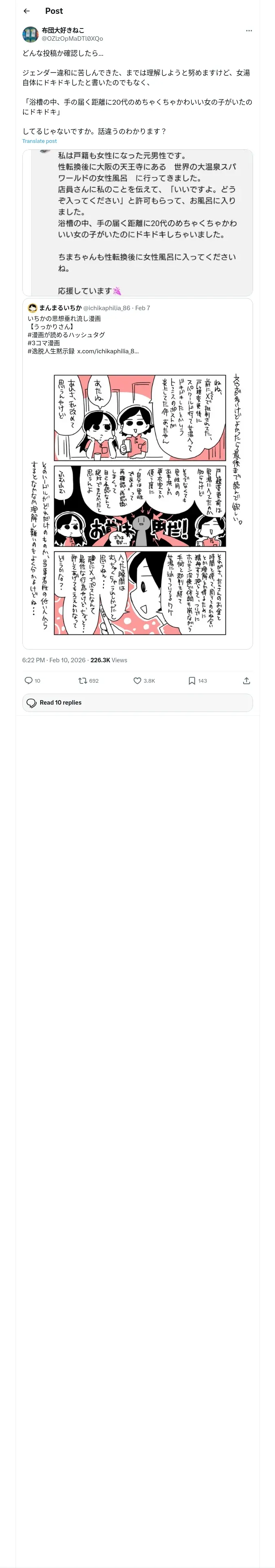Click the @OZlzOpMaDTl0XQo handle
This screenshot has height=1568, width=275.
click(x=72, y=38)
